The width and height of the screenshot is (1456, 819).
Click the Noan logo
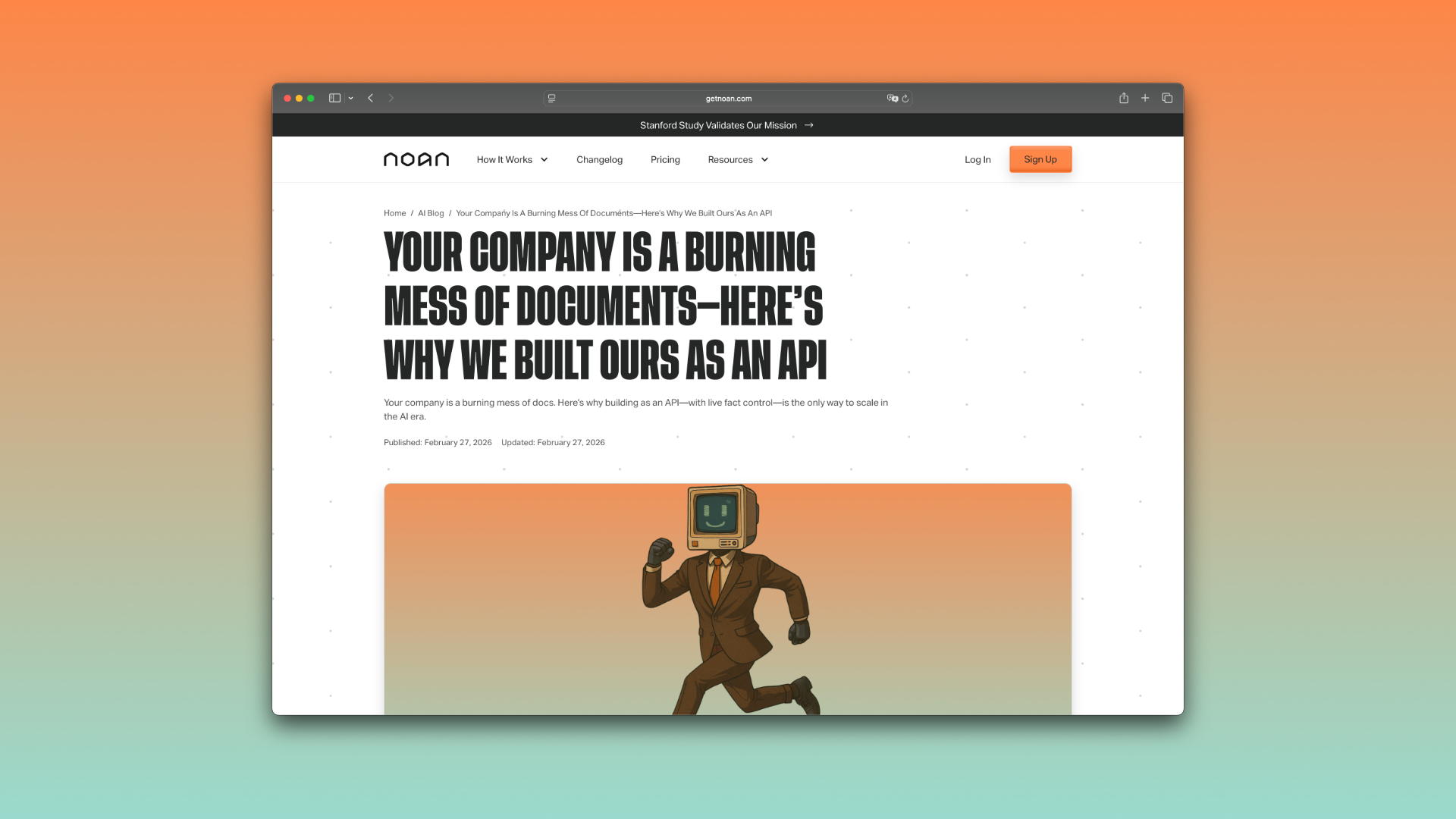pos(416,159)
